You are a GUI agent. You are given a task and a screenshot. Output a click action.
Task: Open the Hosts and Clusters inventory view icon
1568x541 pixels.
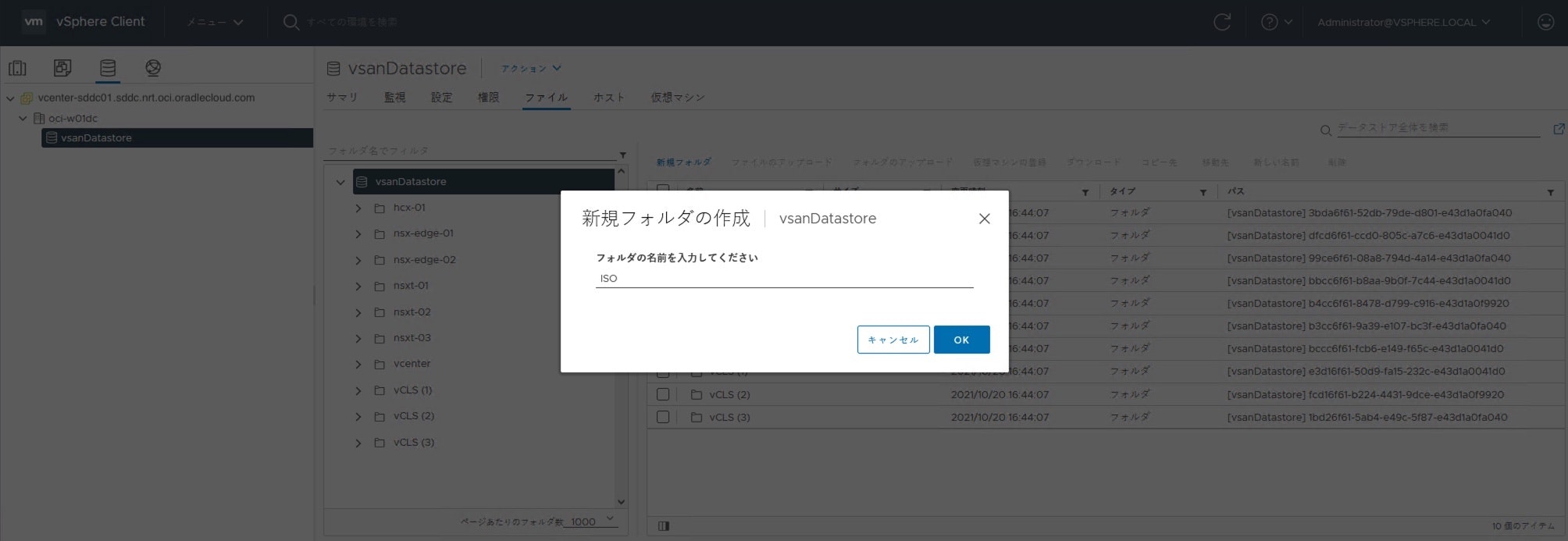17,68
